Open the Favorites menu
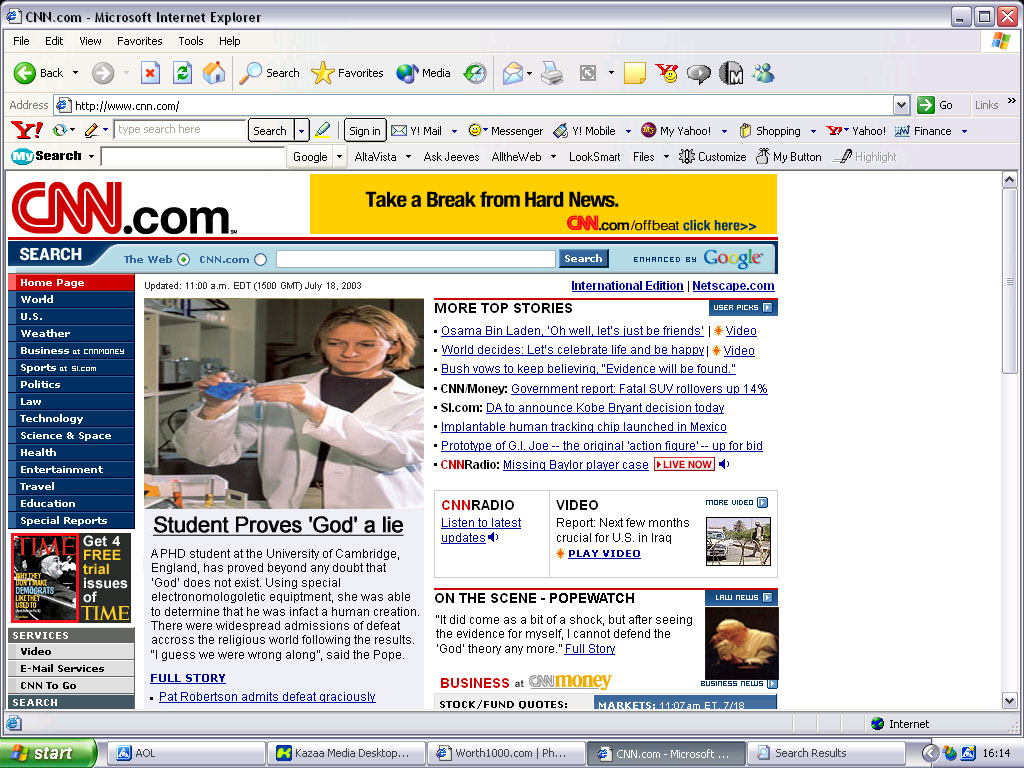Screen dimensions: 1024x768 pos(140,40)
